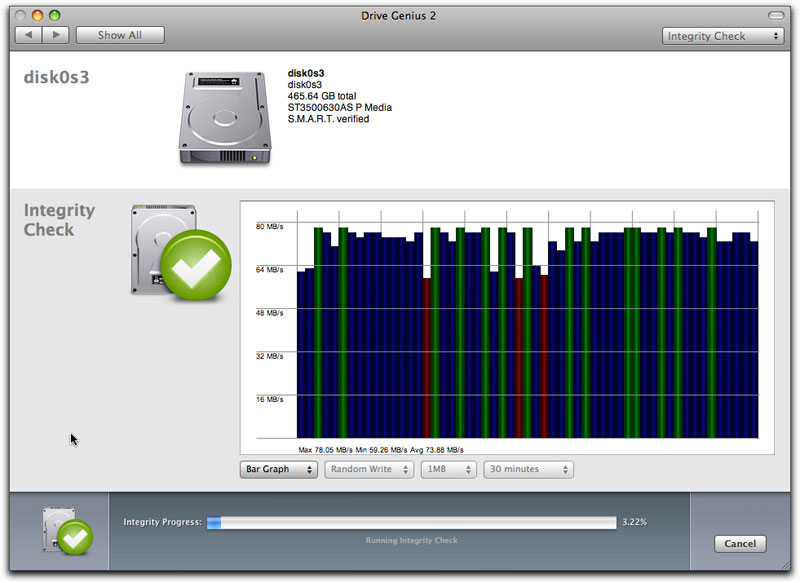800x583 pixels.
Task: Click the Drive Genius 2 window title
Action: point(398,16)
